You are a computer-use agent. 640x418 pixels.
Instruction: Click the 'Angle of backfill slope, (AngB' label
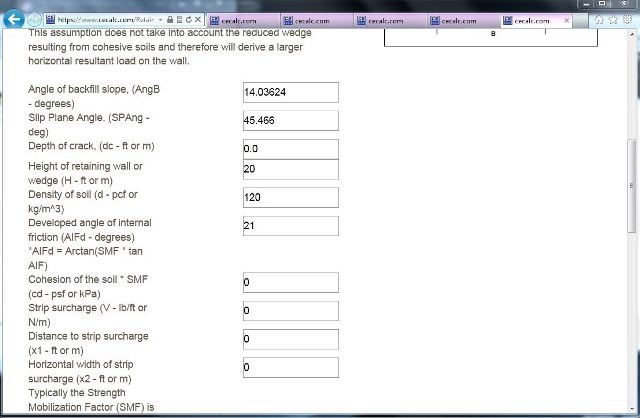pos(94,89)
